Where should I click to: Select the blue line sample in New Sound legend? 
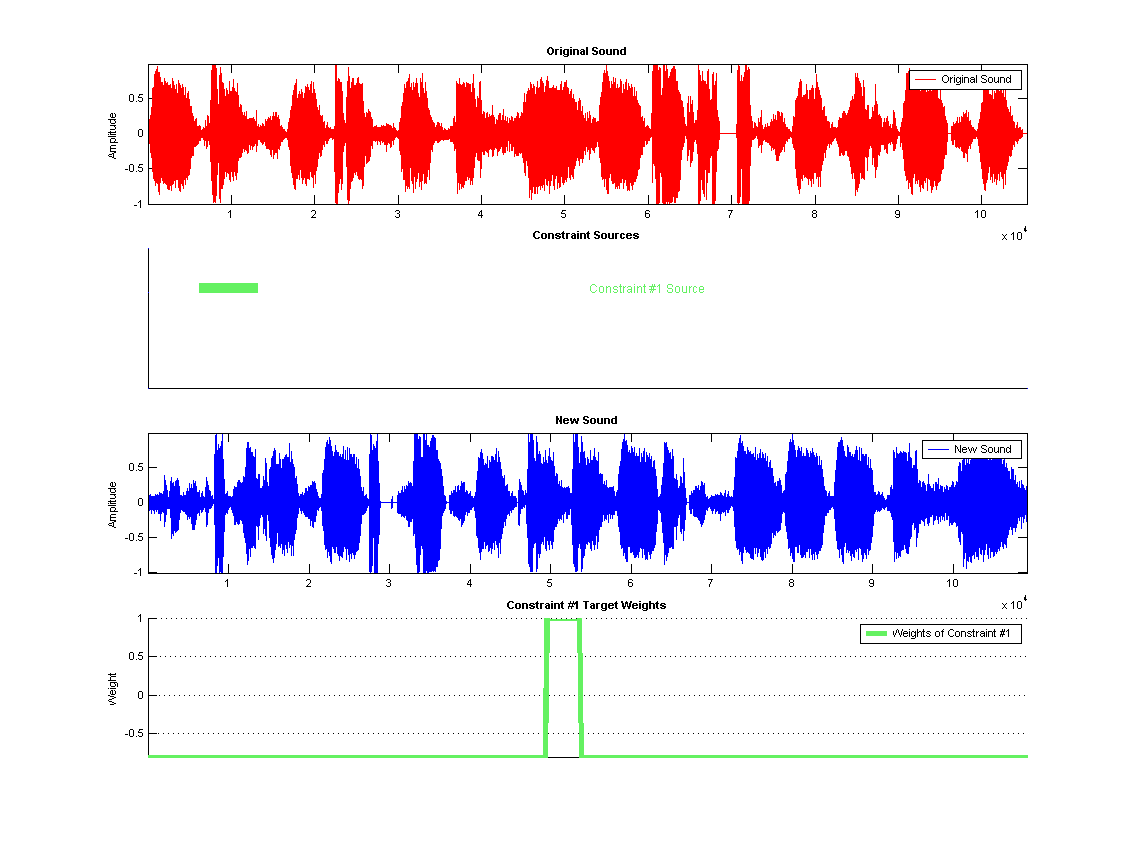point(937,449)
